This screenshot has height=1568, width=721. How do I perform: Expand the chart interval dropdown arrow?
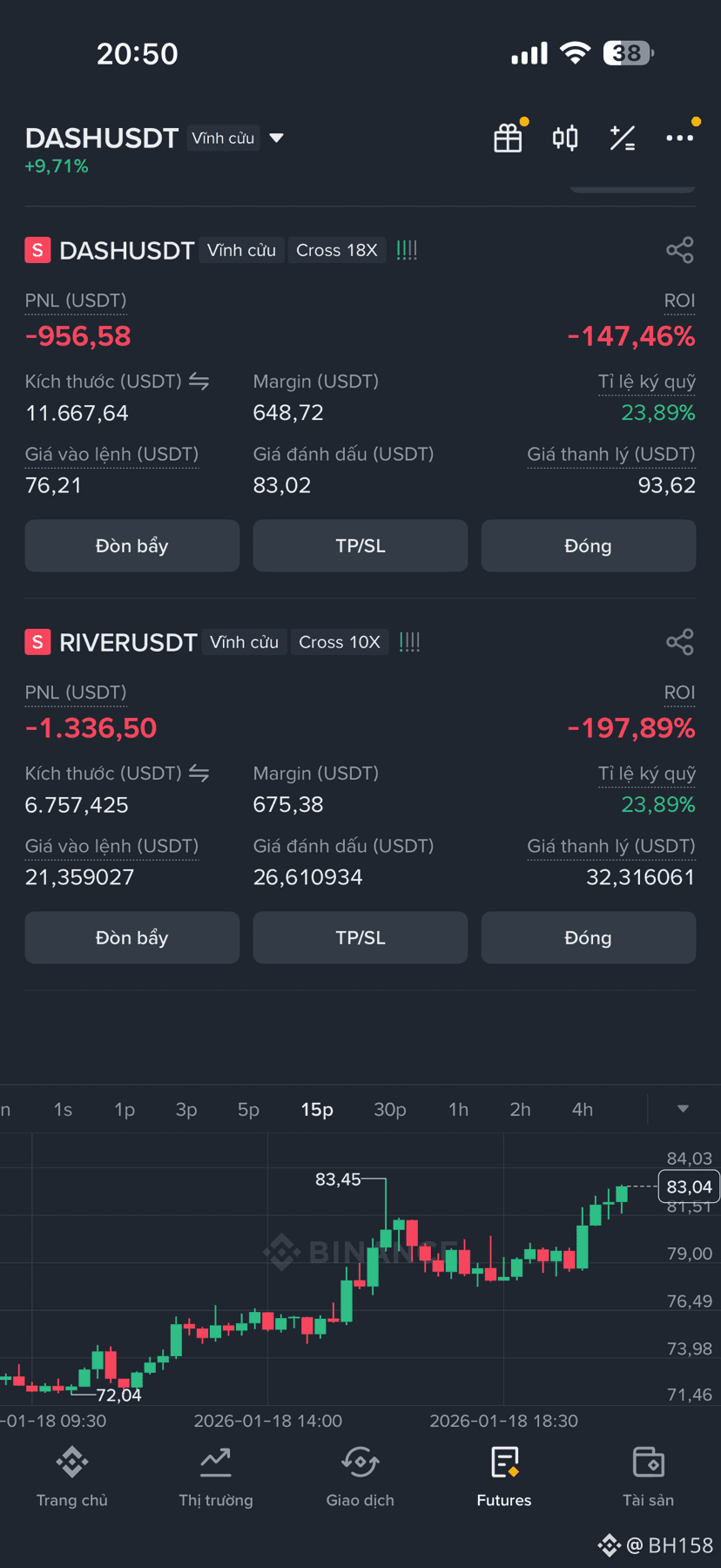point(684,1109)
